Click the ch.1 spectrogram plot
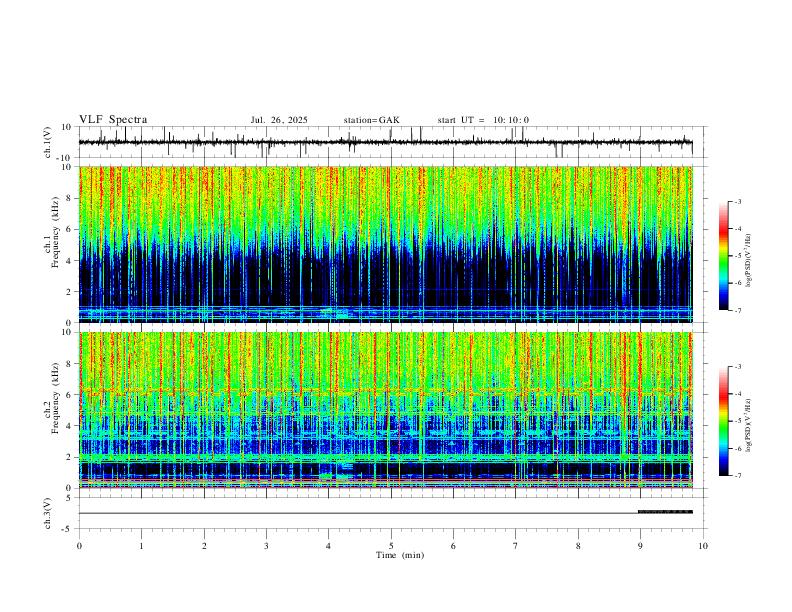Screen dimensions: 792x612 point(386,244)
